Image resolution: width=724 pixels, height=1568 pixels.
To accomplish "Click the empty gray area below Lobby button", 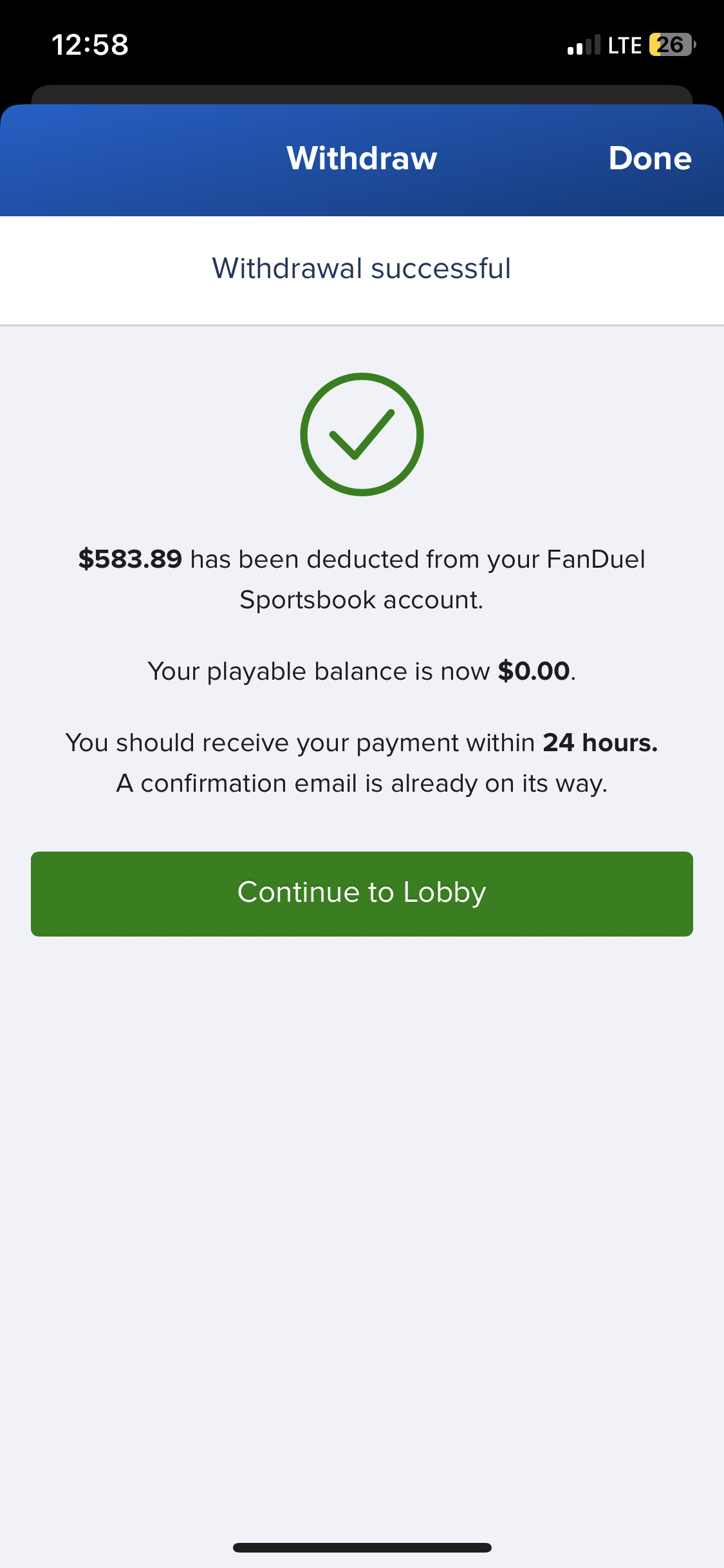I will 362,1191.
